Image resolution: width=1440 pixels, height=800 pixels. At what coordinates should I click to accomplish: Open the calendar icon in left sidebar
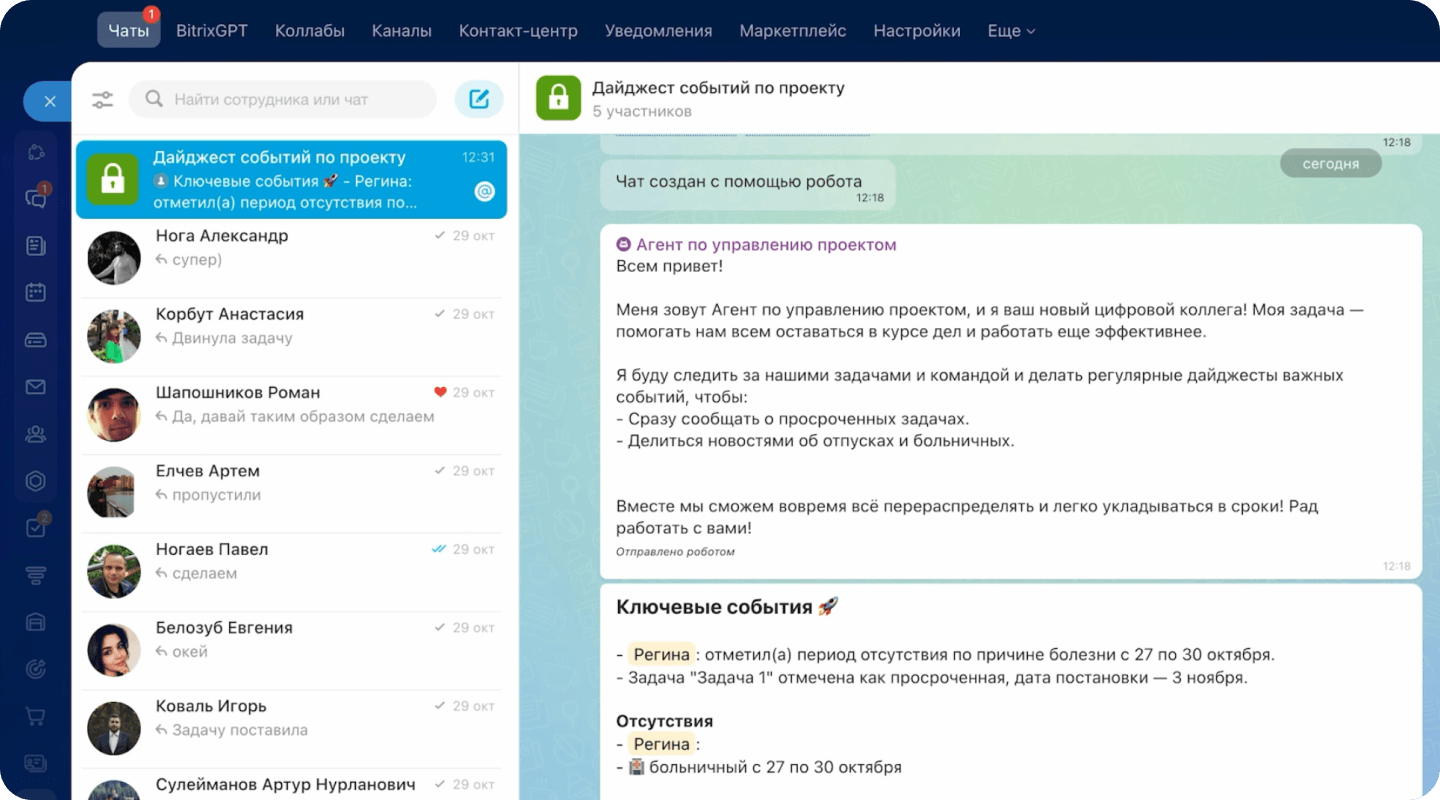[36, 292]
